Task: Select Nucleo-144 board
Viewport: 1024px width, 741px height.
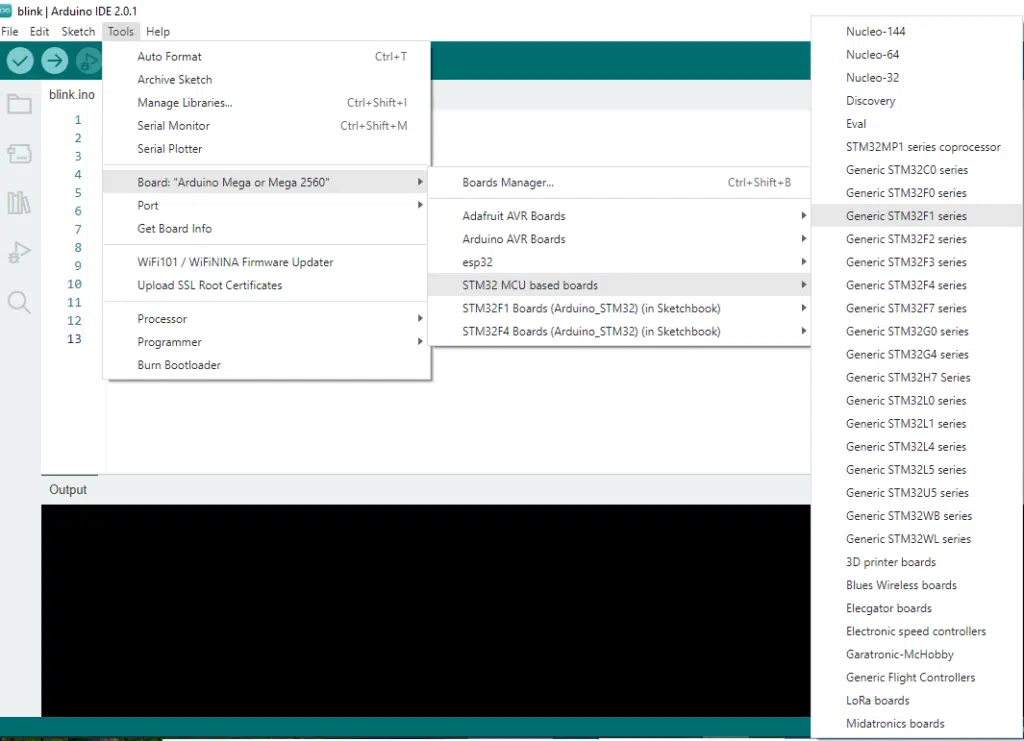Action: 917,31
